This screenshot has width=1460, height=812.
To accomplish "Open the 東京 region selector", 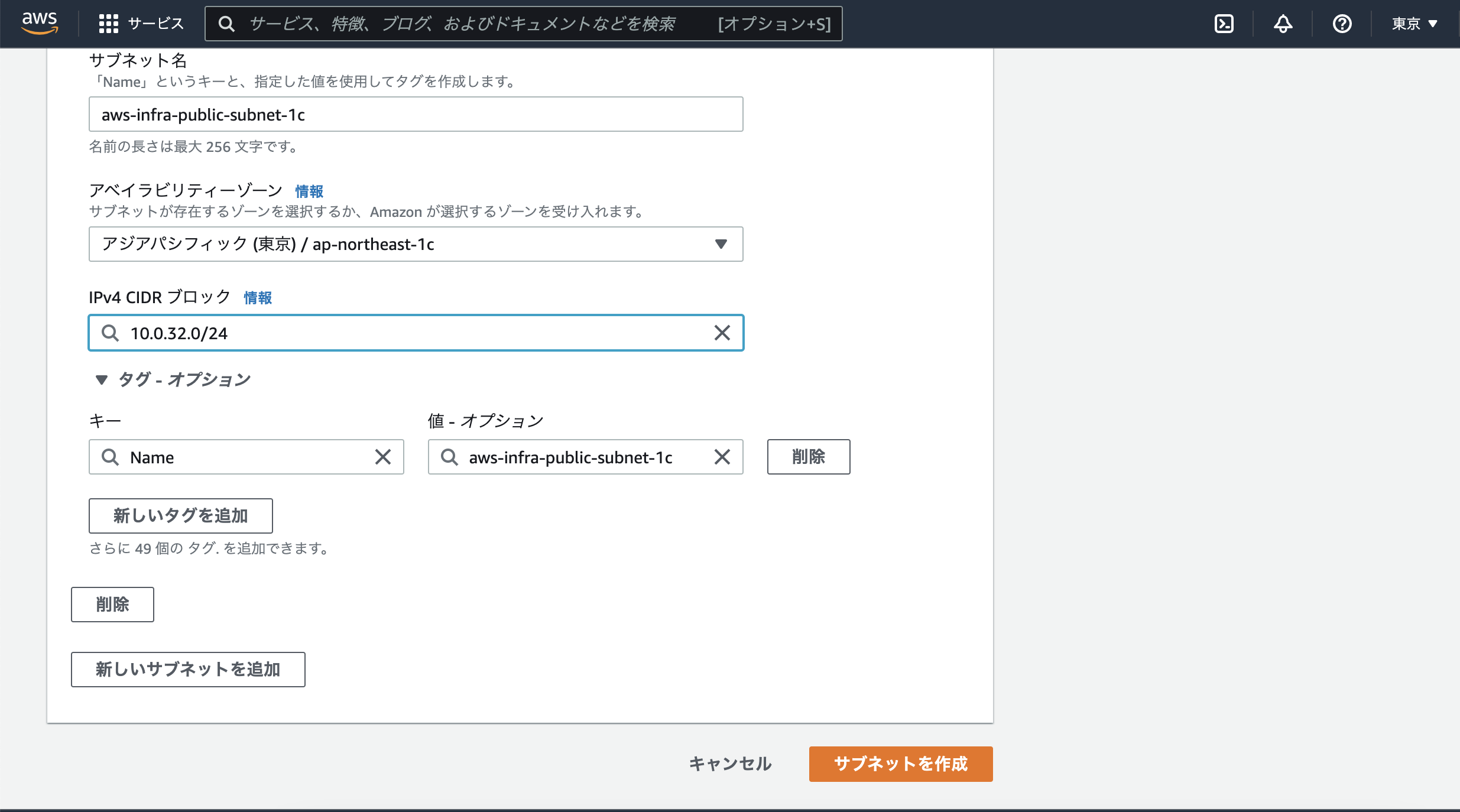I will pyautogui.click(x=1414, y=24).
